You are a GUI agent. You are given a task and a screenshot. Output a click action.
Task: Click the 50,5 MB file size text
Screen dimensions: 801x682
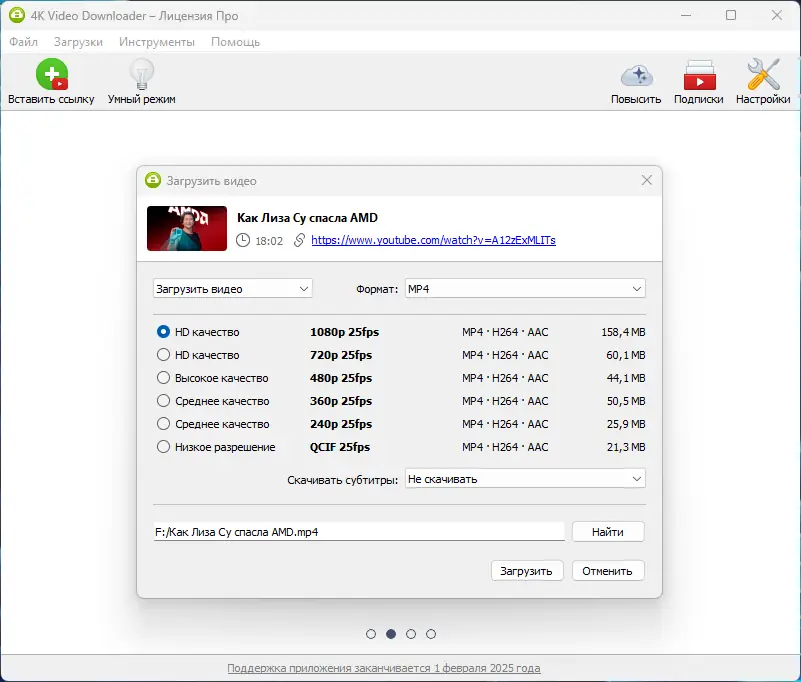tap(626, 401)
